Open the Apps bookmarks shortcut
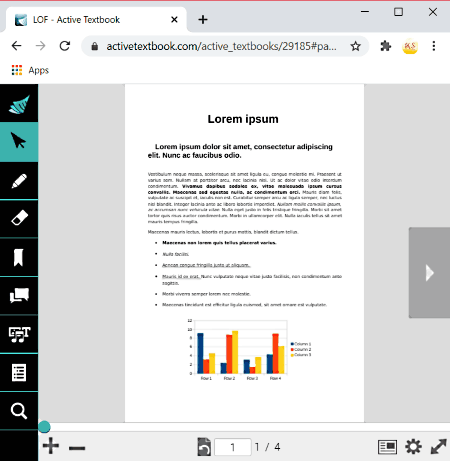 click(x=30, y=70)
